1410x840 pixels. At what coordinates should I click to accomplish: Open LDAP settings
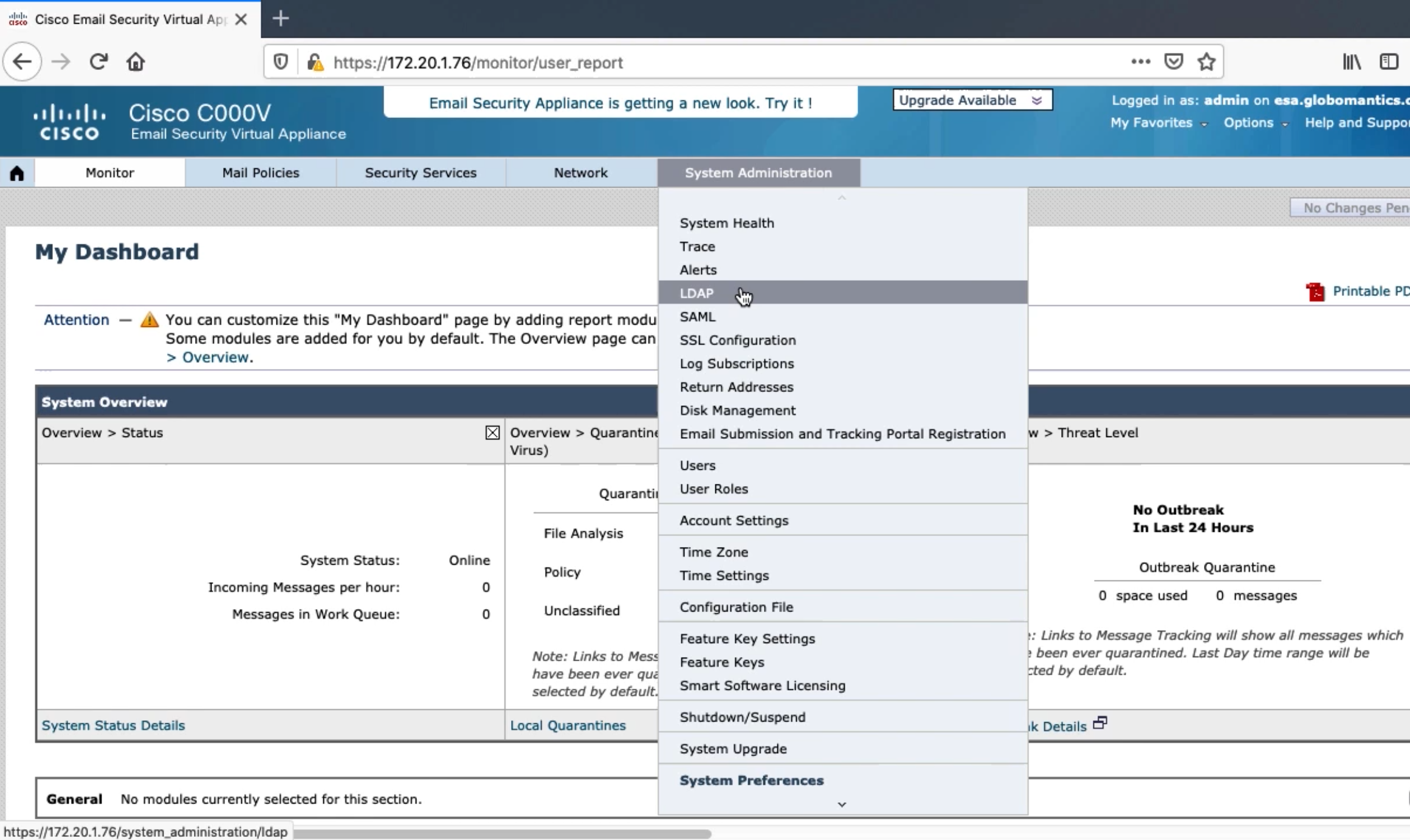point(843,293)
